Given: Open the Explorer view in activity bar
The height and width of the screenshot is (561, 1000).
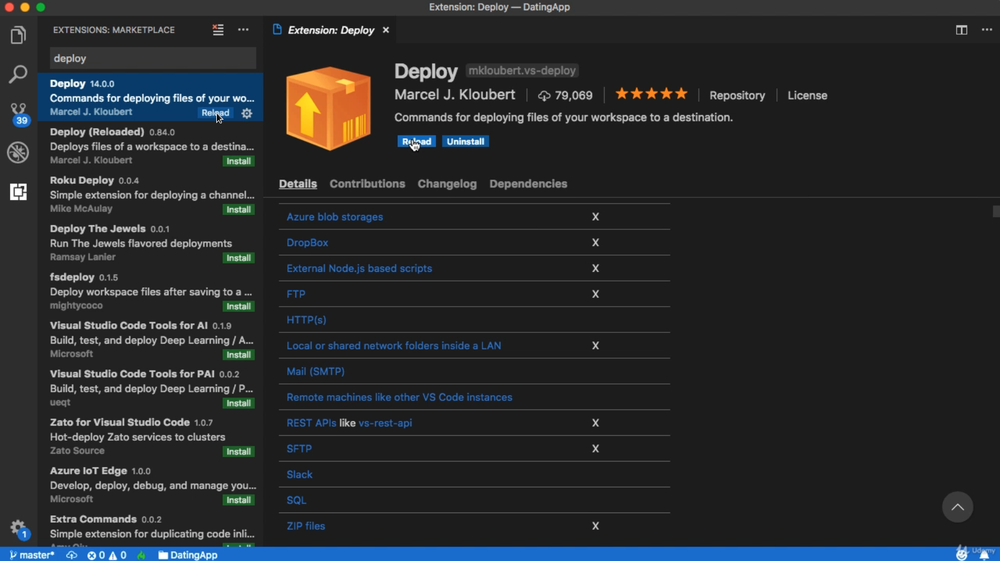Looking at the screenshot, I should [18, 36].
